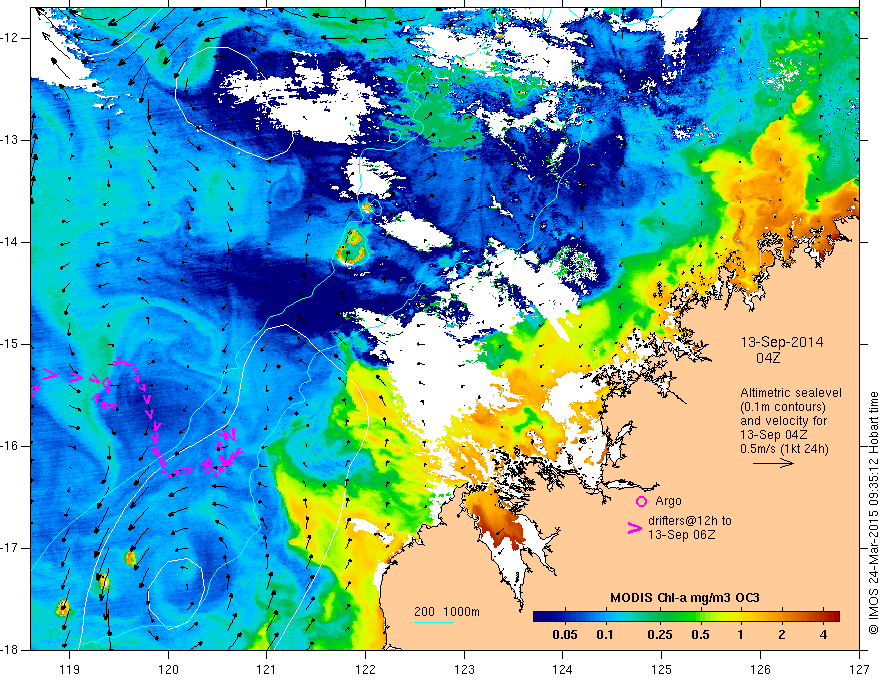Click the longitude axis label "121"
The image size is (880, 680).
pyautogui.click(x=267, y=669)
